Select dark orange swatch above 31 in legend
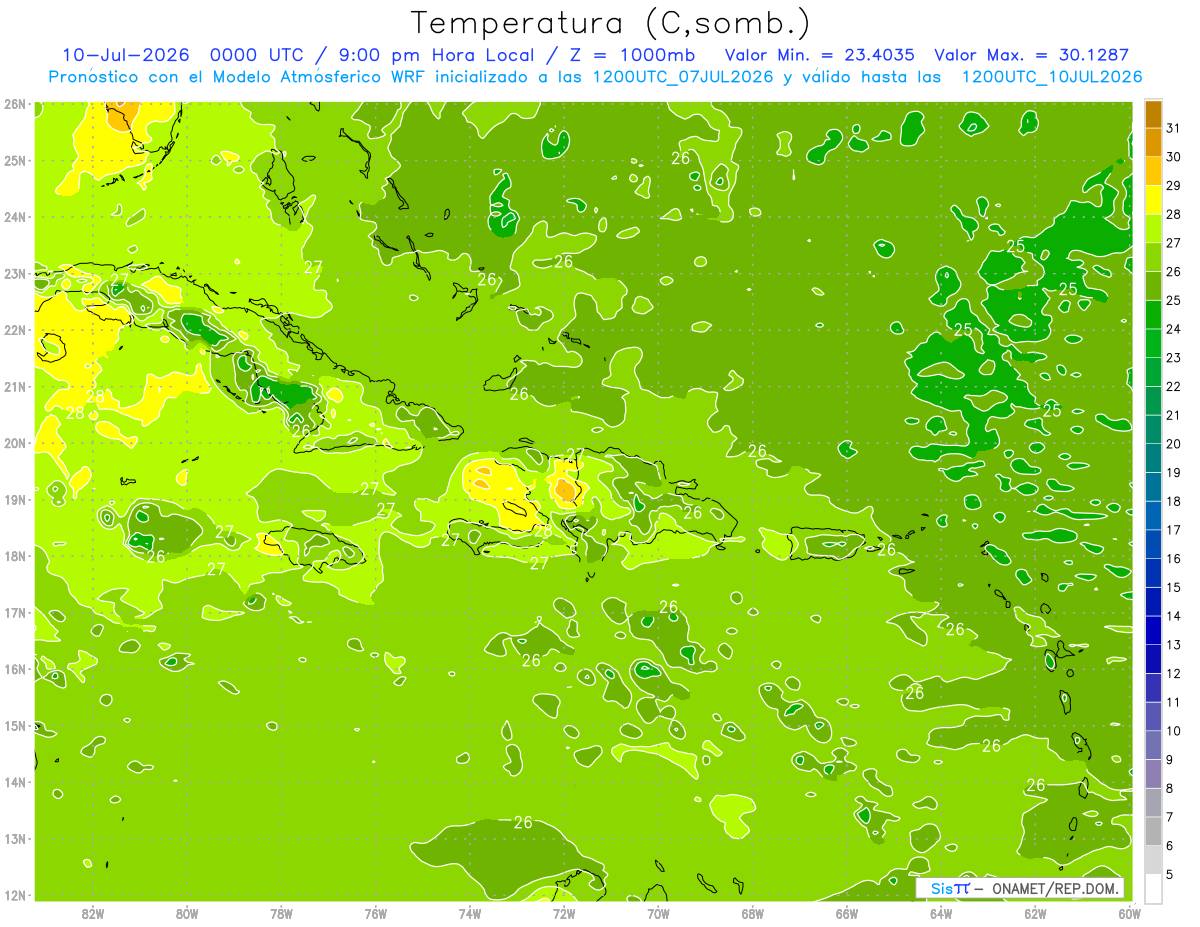This screenshot has height=927, width=1200. 1154,114
